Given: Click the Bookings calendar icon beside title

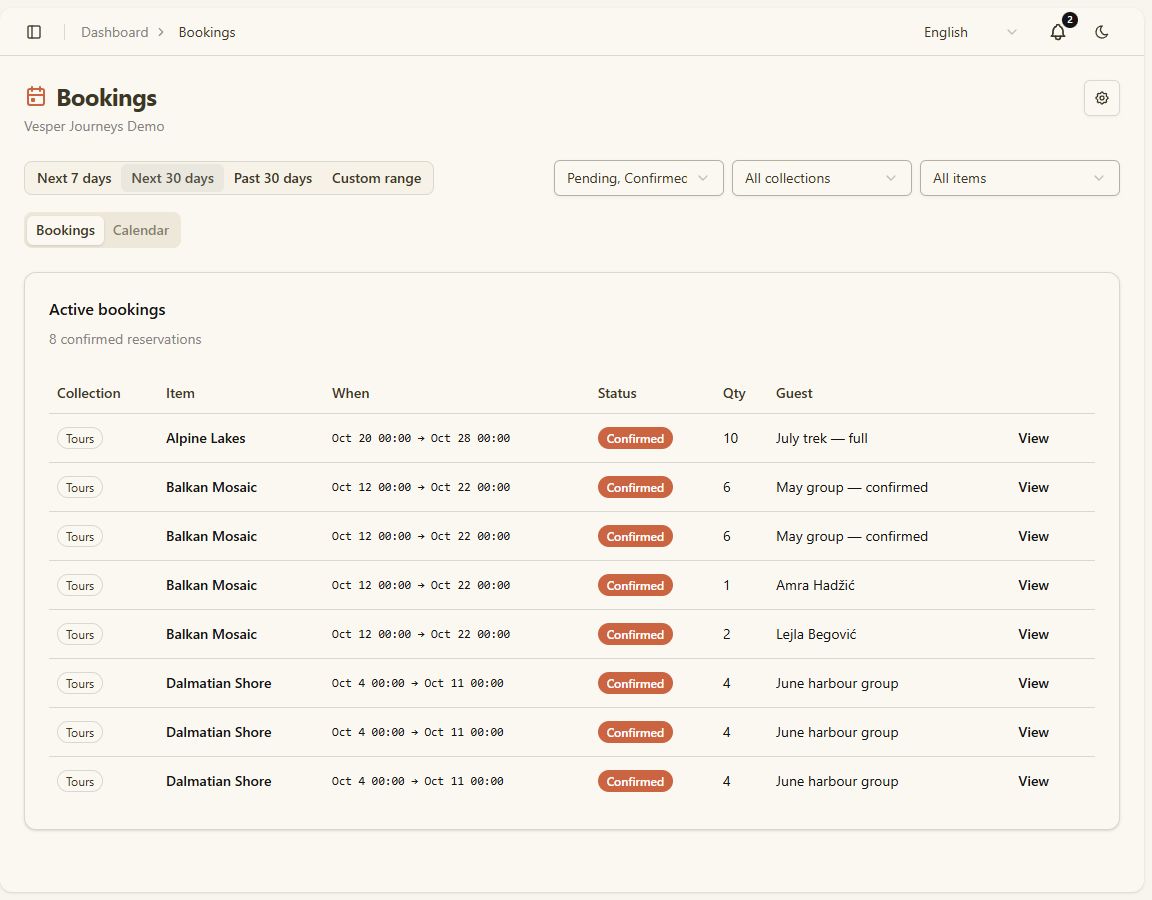Looking at the screenshot, I should (36, 96).
